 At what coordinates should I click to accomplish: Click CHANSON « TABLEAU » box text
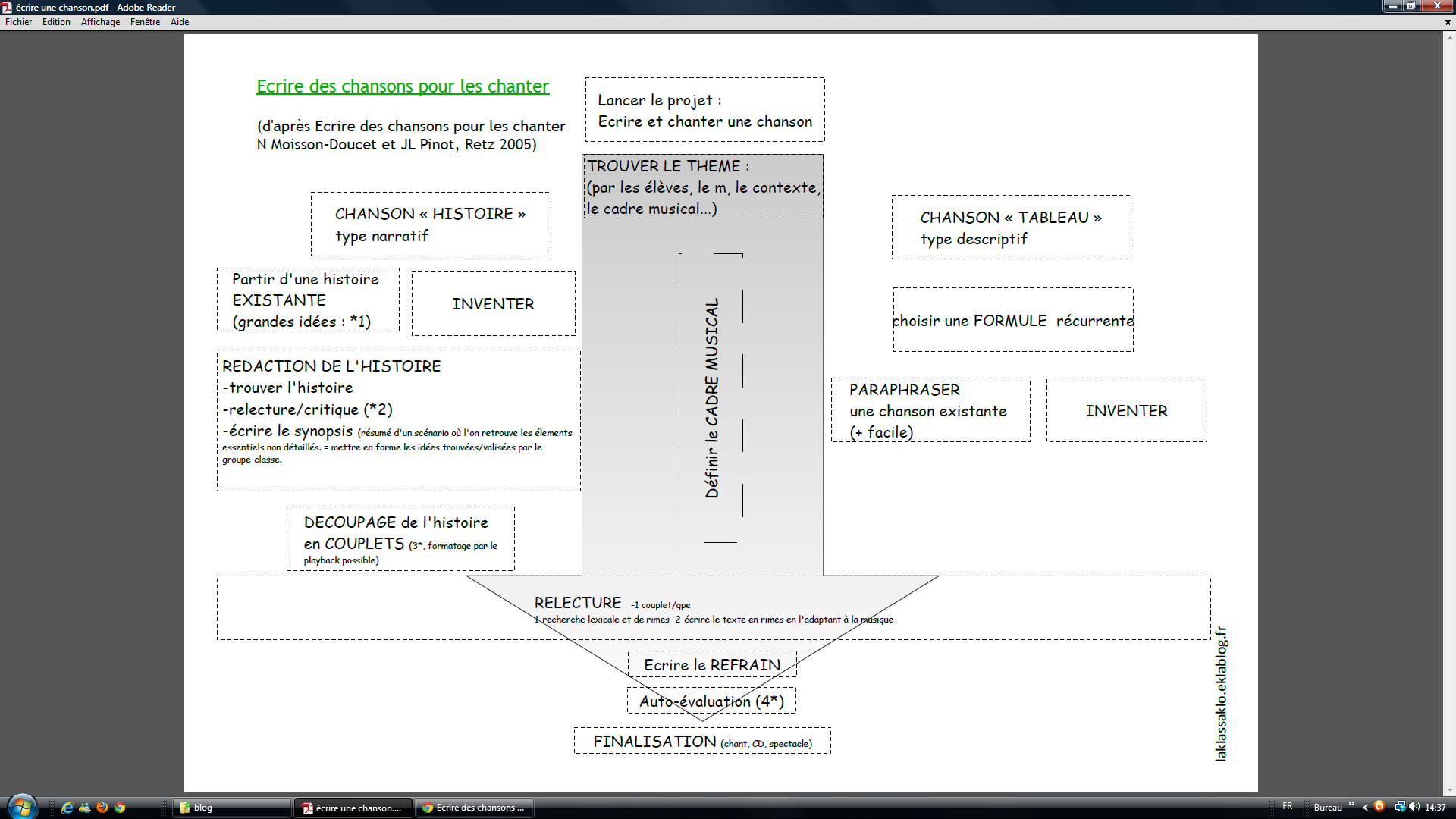point(1011,218)
